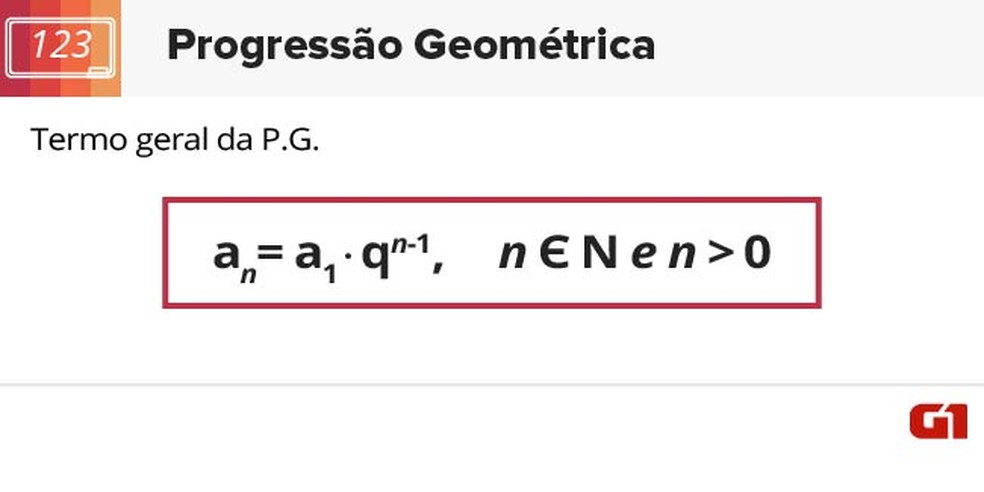Click the italic e between N and n
Viewport: 984px width, 492px height.
(x=643, y=257)
